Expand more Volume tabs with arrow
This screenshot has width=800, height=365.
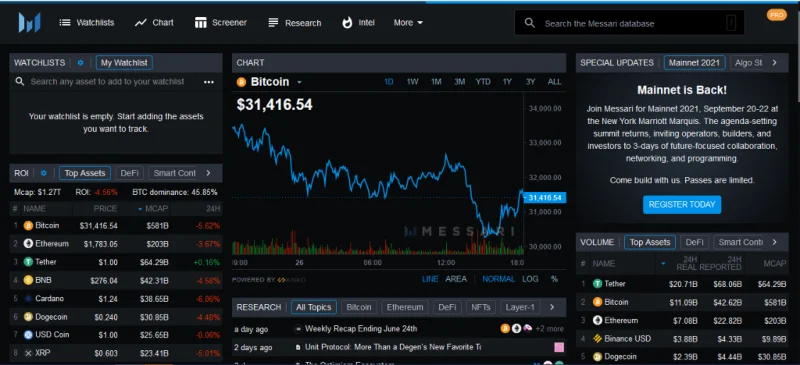pyautogui.click(x=774, y=242)
